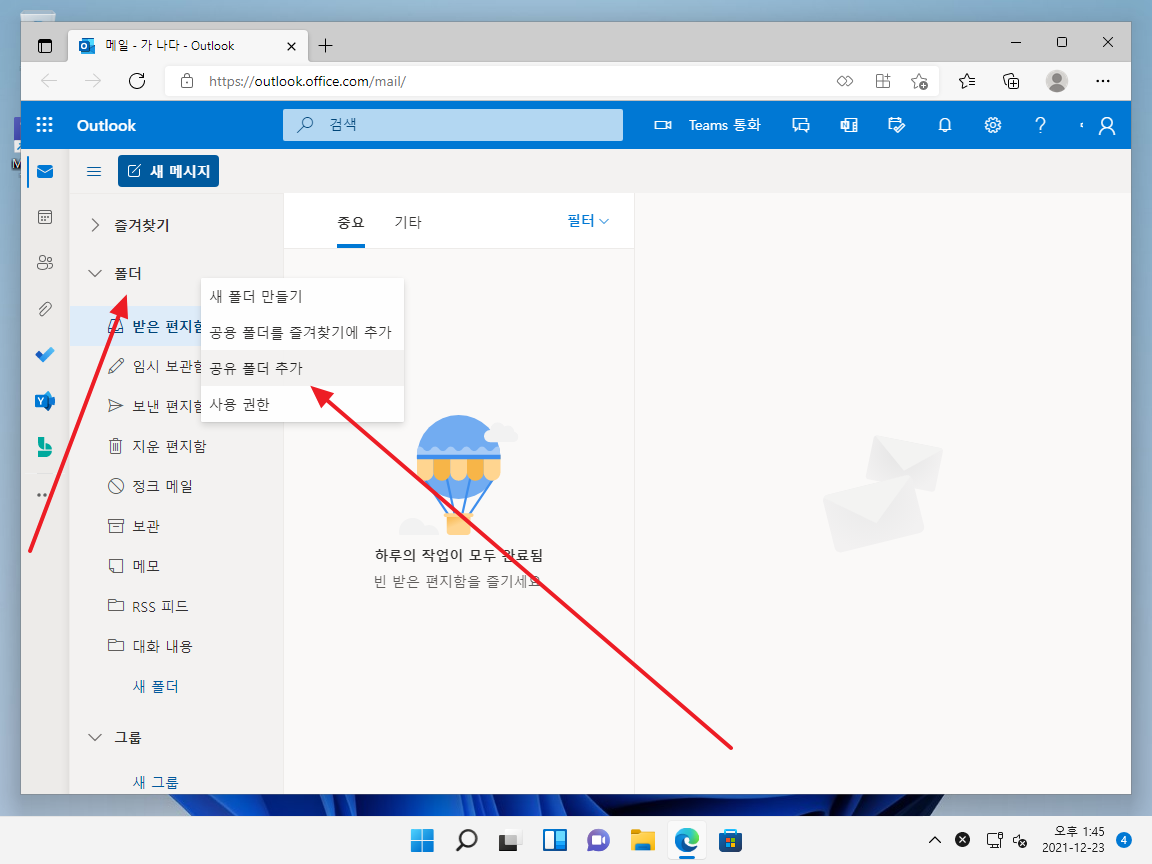Screen dimensions: 1152x864
Task: Switch to the 중요 focused tab
Action: pyautogui.click(x=350, y=222)
